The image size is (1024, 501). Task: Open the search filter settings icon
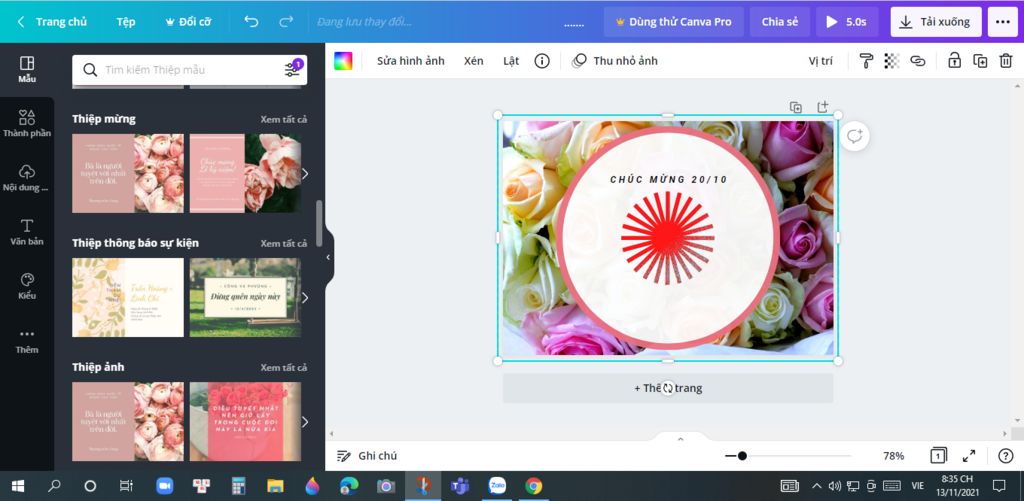(293, 69)
